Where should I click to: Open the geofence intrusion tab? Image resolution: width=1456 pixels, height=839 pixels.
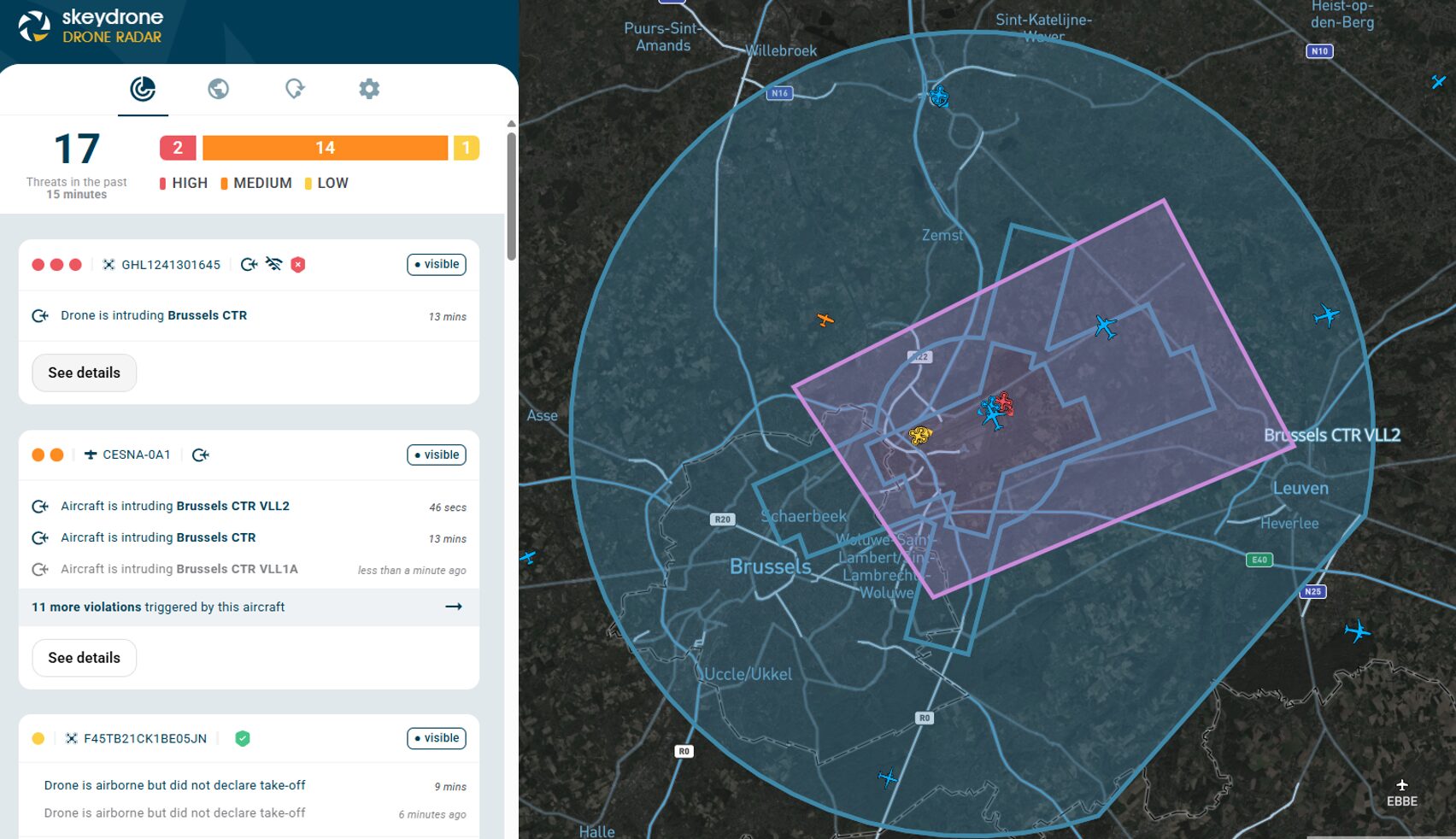(294, 89)
